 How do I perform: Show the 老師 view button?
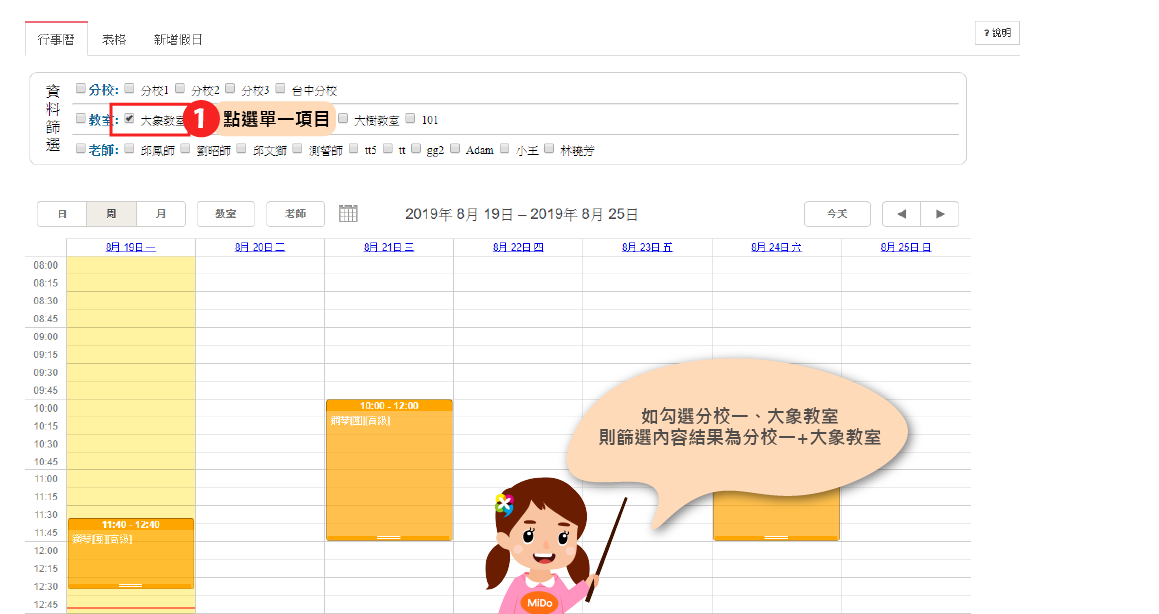pos(295,214)
